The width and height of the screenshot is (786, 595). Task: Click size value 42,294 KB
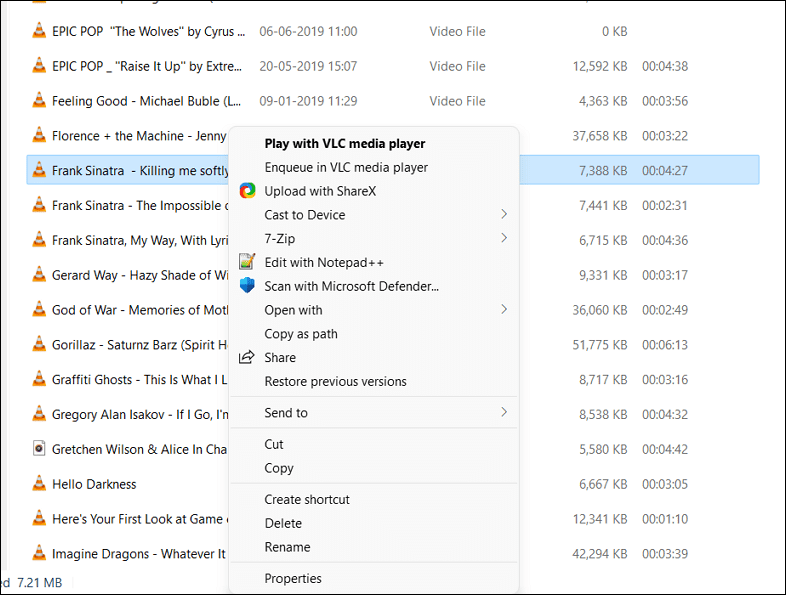click(x=600, y=553)
